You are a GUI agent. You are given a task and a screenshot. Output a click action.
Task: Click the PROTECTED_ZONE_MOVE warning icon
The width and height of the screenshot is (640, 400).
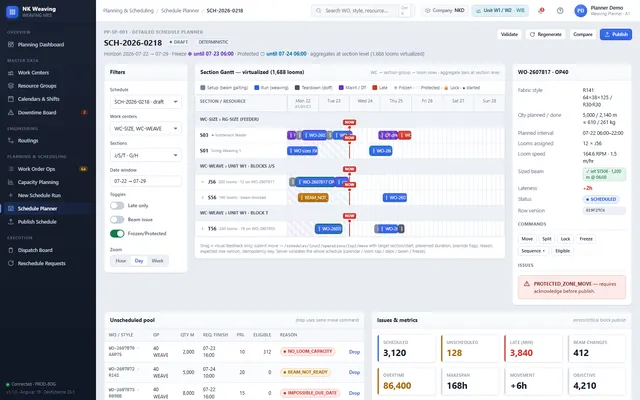(527, 284)
